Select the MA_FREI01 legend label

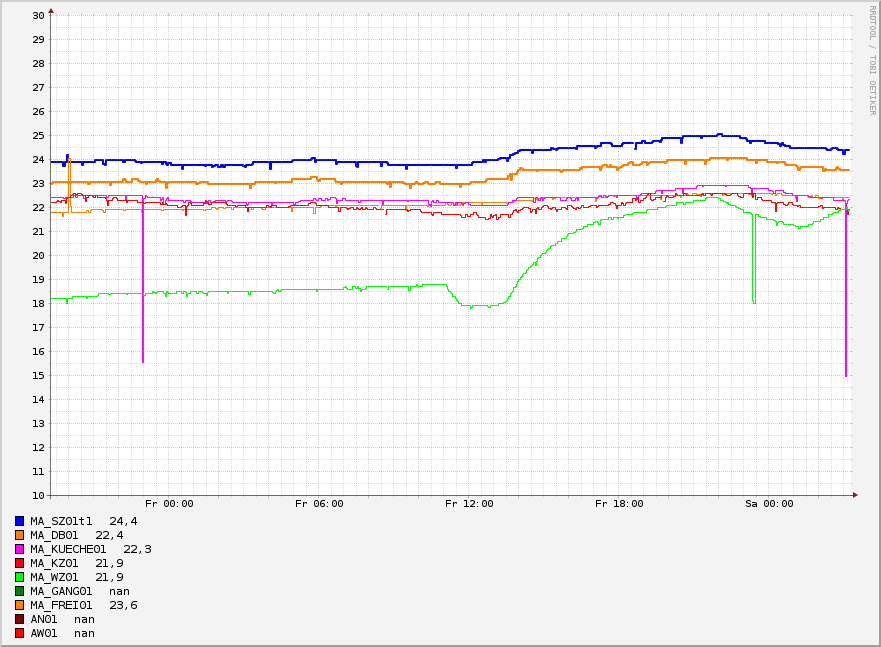pyautogui.click(x=61, y=605)
